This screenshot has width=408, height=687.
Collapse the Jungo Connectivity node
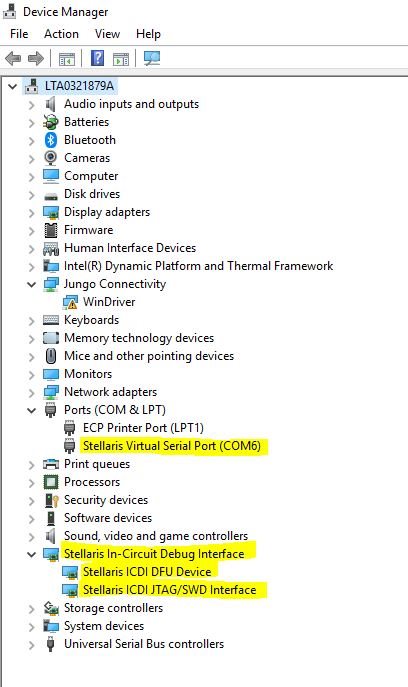click(x=32, y=284)
